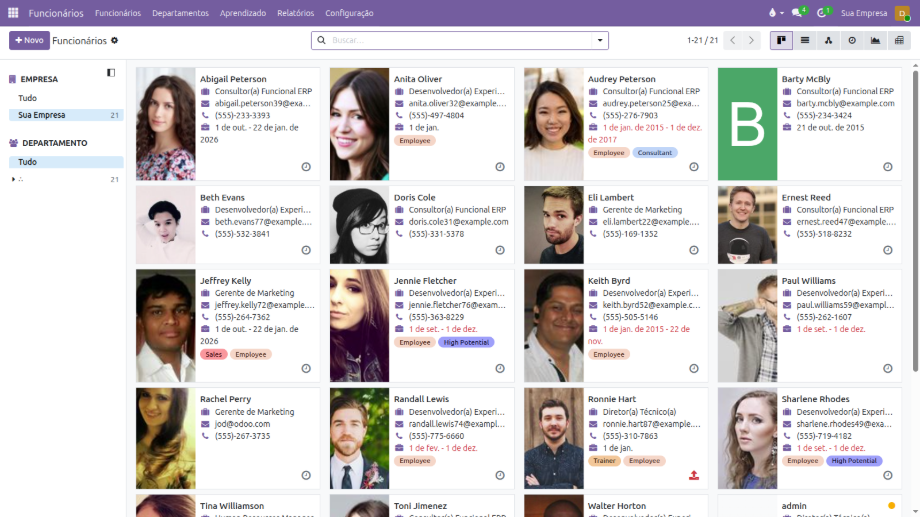Switch to pivot table view

(x=899, y=40)
